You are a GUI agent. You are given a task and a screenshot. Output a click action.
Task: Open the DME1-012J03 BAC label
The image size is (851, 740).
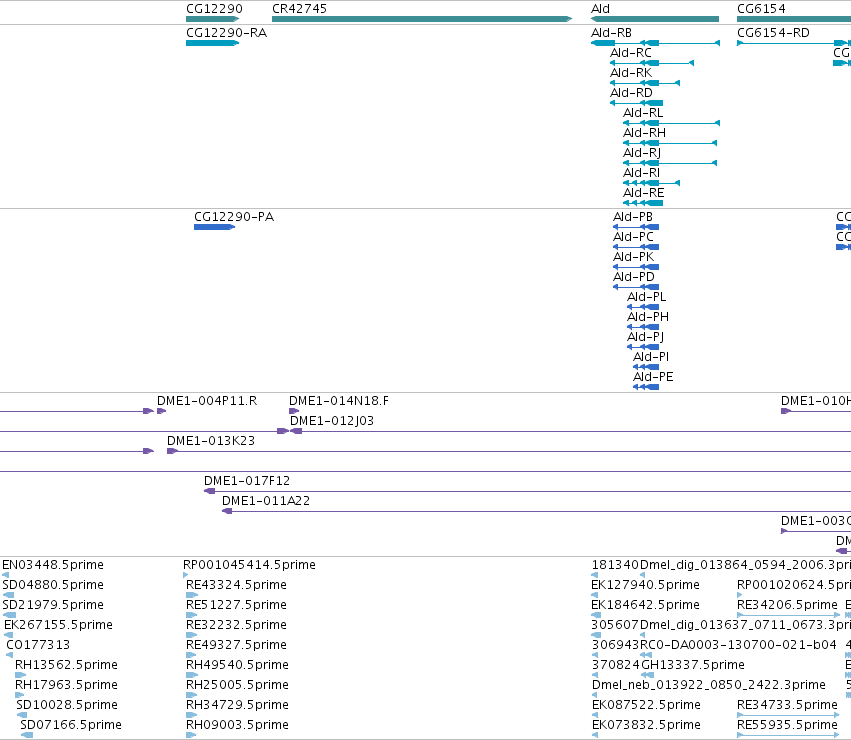tap(332, 421)
